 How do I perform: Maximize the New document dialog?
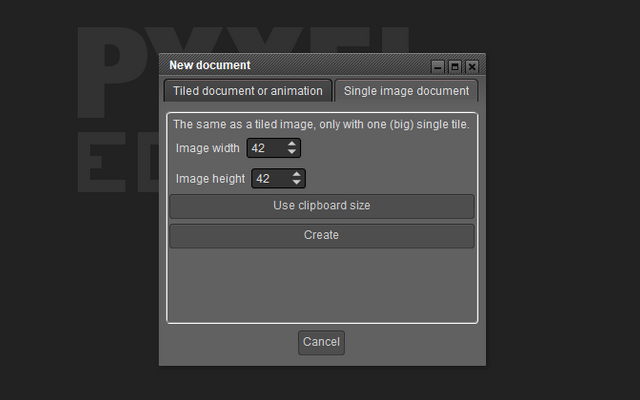pyautogui.click(x=455, y=67)
